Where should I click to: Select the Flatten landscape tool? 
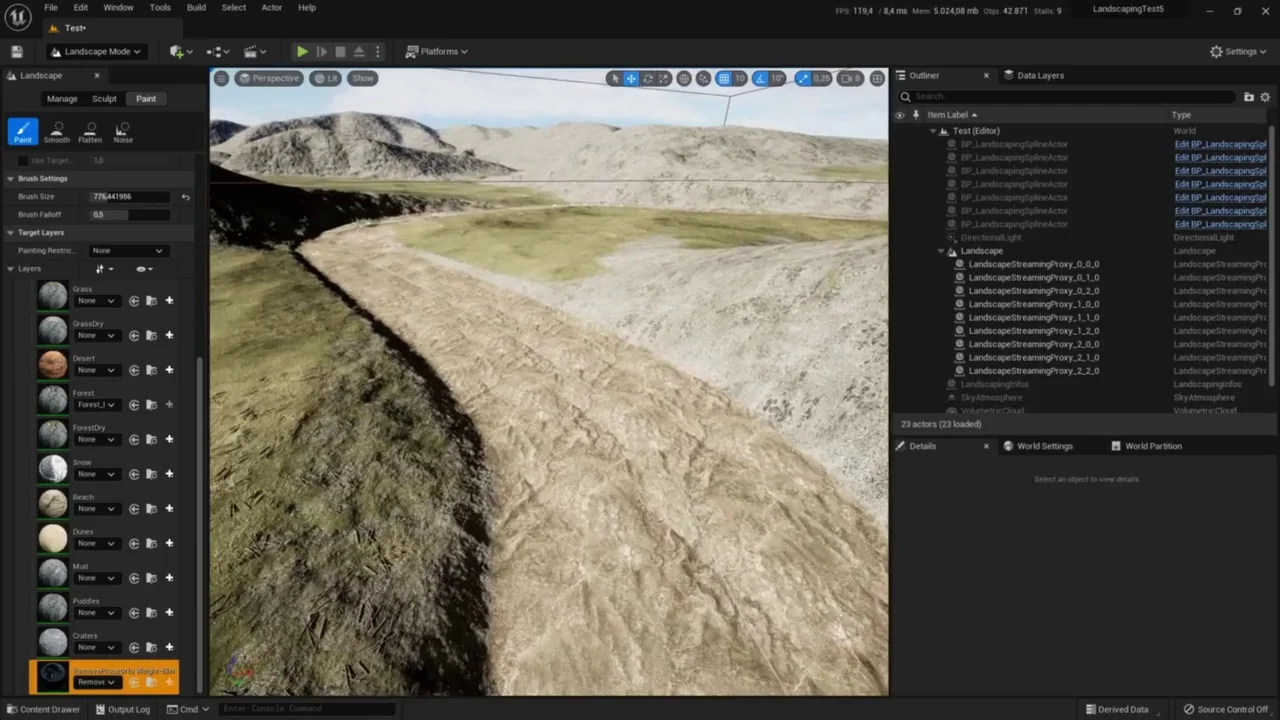[x=90, y=131]
